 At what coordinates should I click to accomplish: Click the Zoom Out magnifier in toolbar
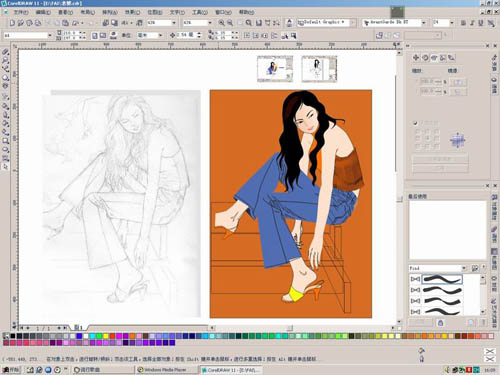[230, 23]
